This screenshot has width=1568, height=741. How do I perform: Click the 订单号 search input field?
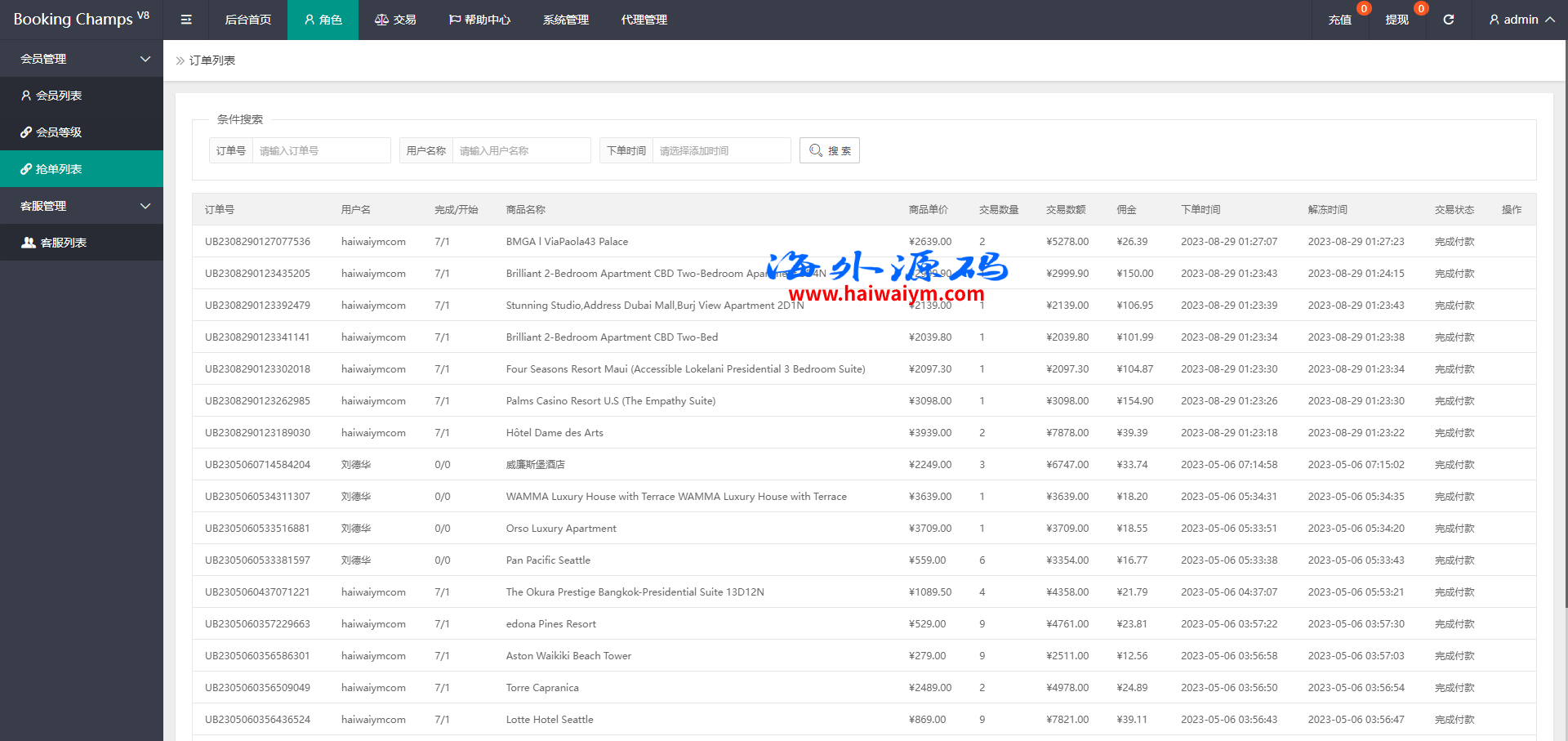[321, 150]
